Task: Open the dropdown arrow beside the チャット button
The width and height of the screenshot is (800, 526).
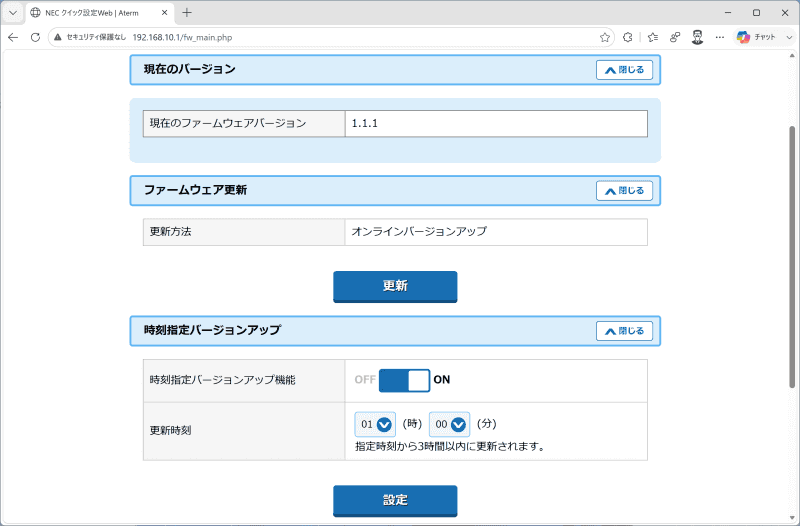Action: (789, 37)
